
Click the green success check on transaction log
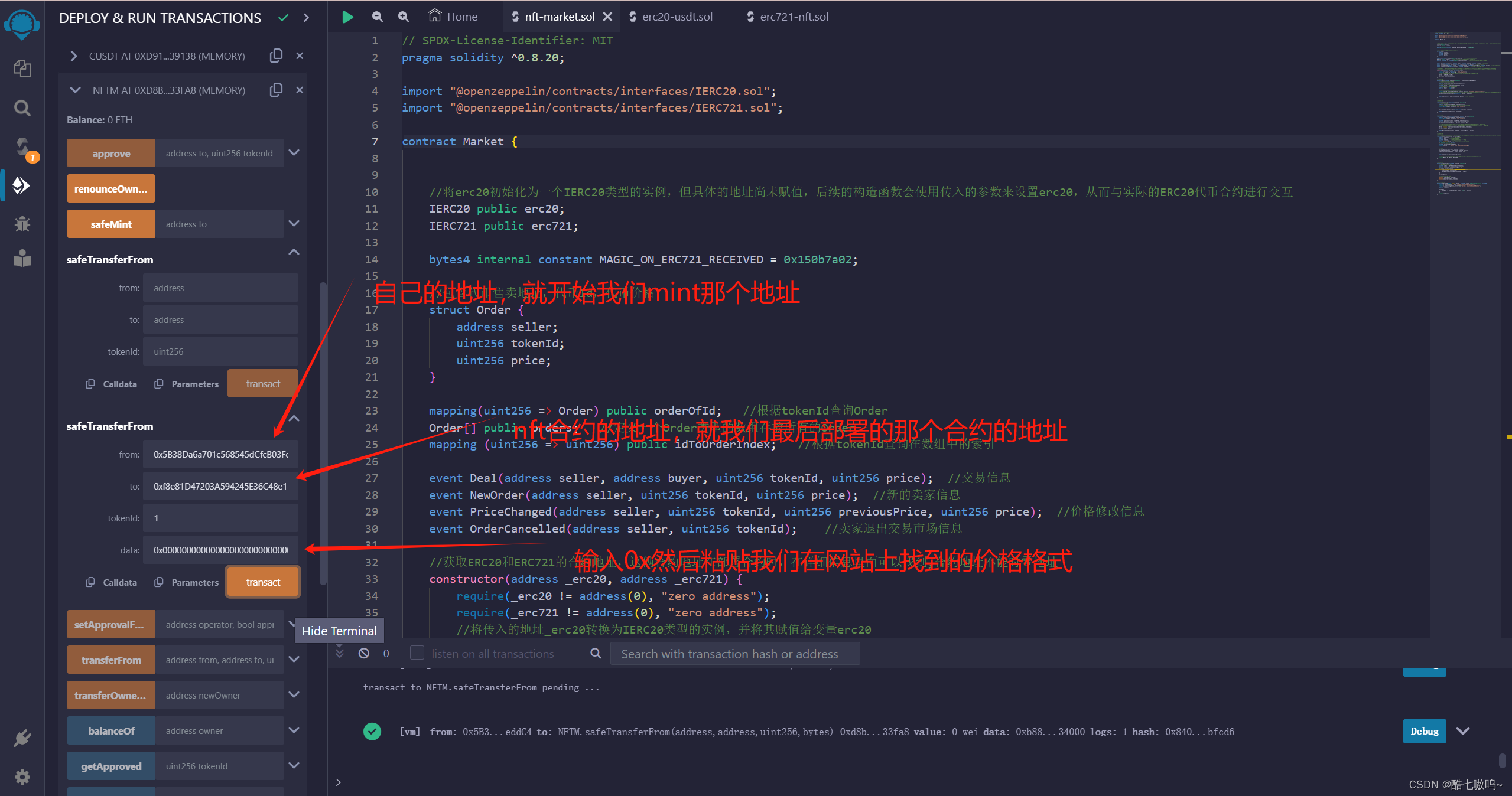click(x=372, y=732)
